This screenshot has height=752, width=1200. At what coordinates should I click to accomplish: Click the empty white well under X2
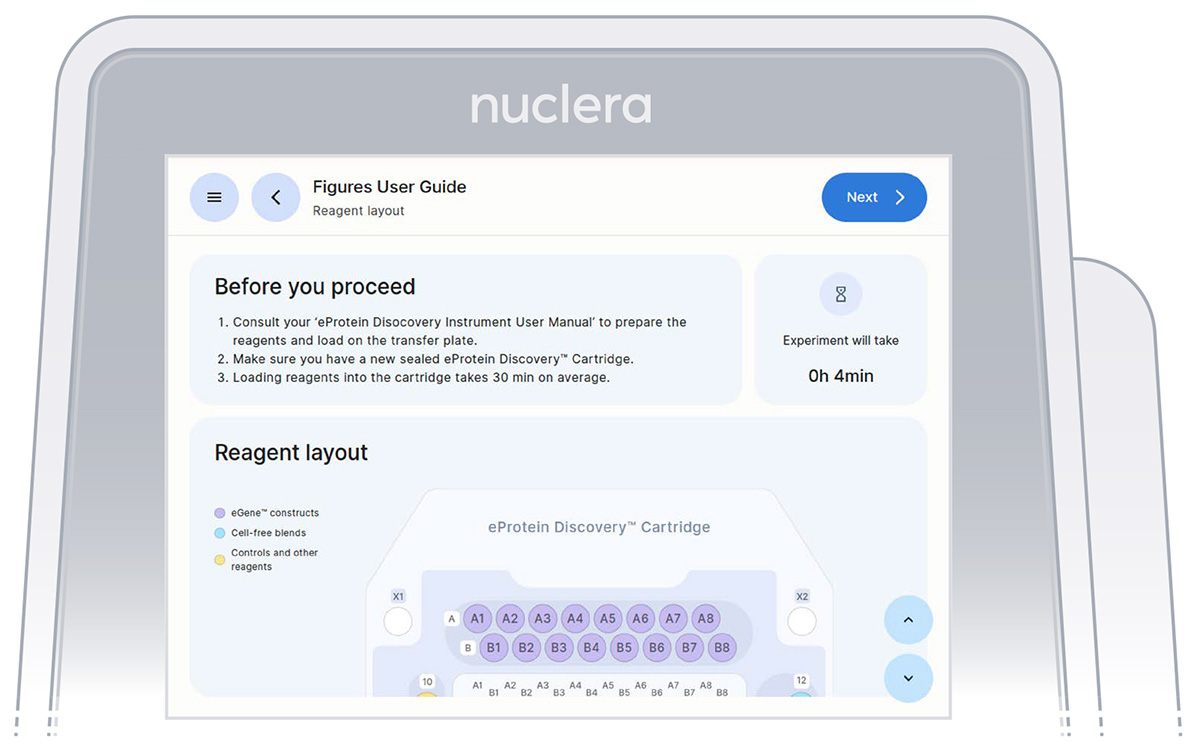802,622
